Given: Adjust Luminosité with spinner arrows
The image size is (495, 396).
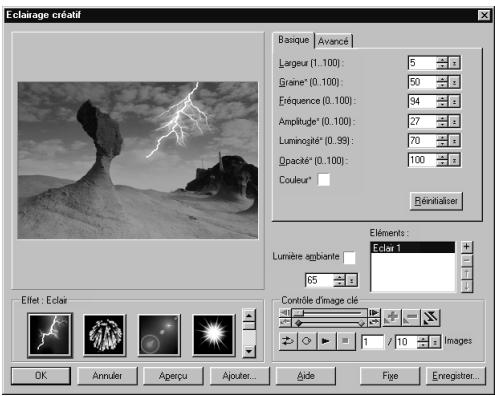Looking at the screenshot, I should point(442,140).
